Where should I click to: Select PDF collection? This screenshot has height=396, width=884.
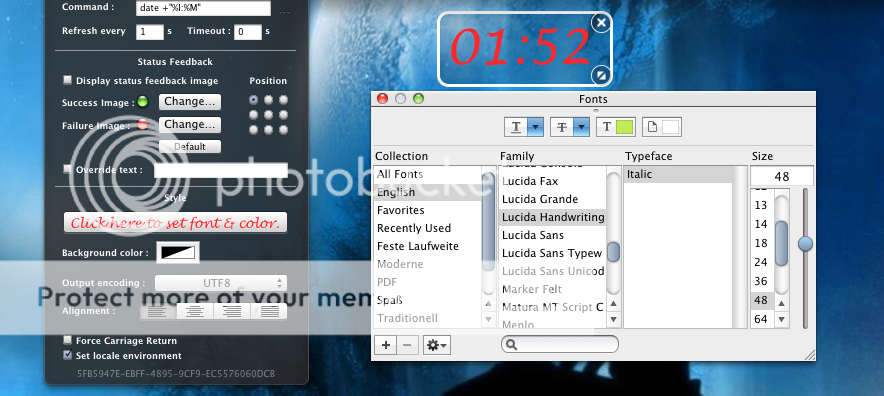(427, 282)
